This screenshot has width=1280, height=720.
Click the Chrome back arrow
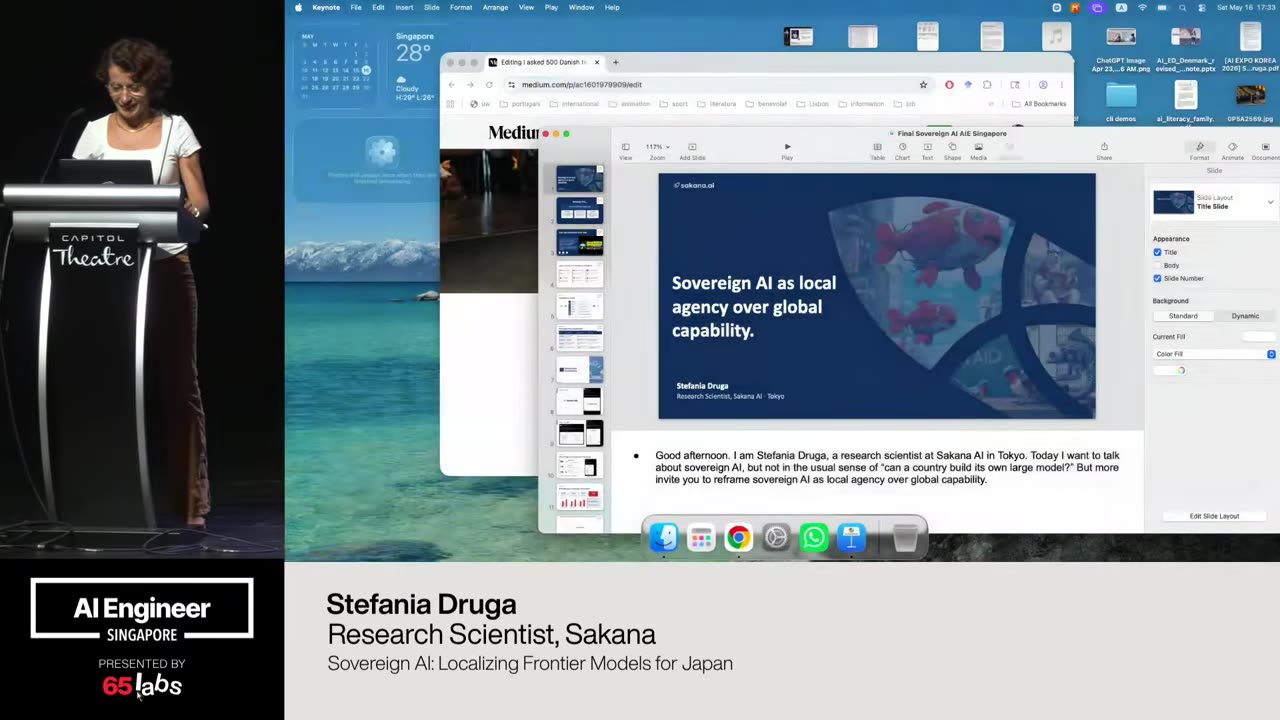[451, 84]
